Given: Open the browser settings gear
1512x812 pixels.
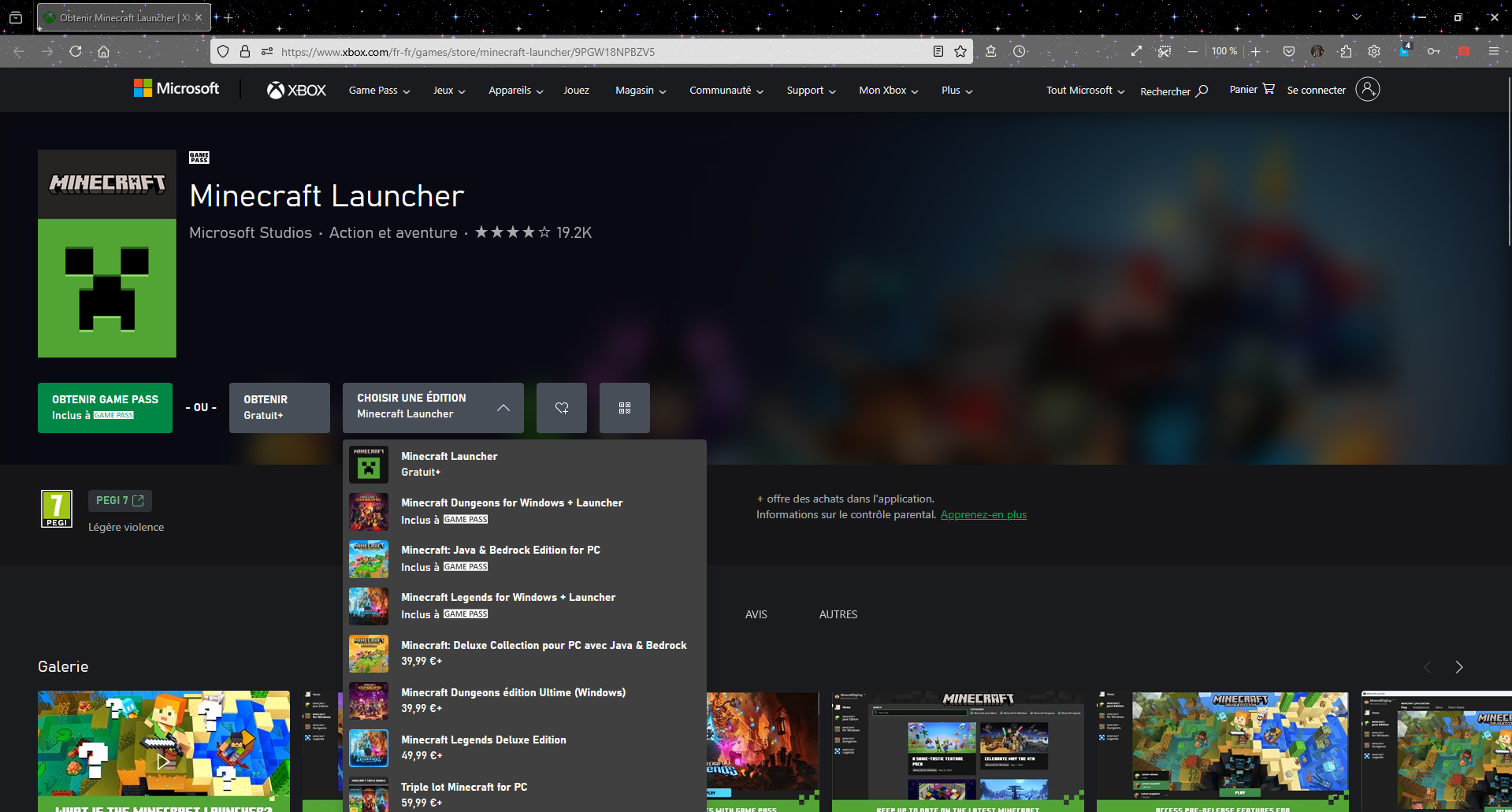Looking at the screenshot, I should pos(1374,51).
